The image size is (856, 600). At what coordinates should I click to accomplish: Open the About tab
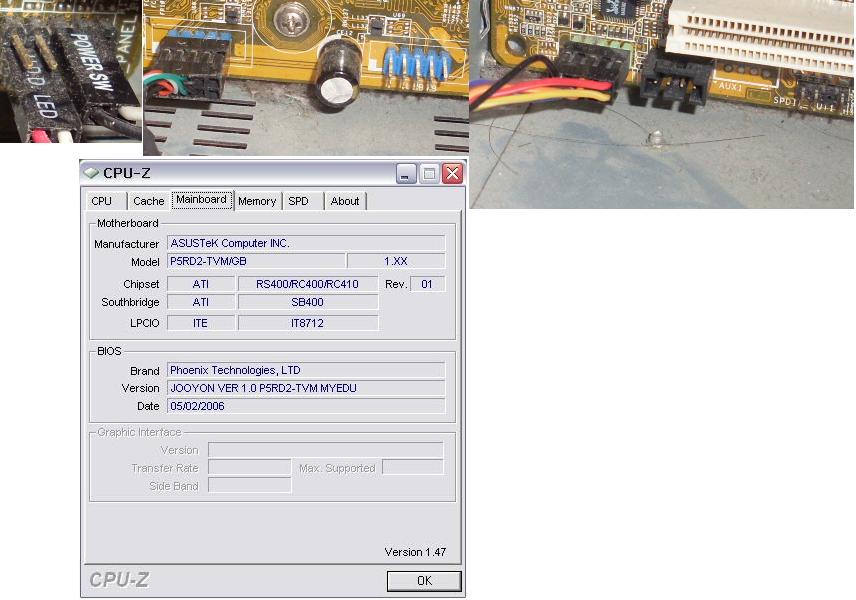point(345,201)
